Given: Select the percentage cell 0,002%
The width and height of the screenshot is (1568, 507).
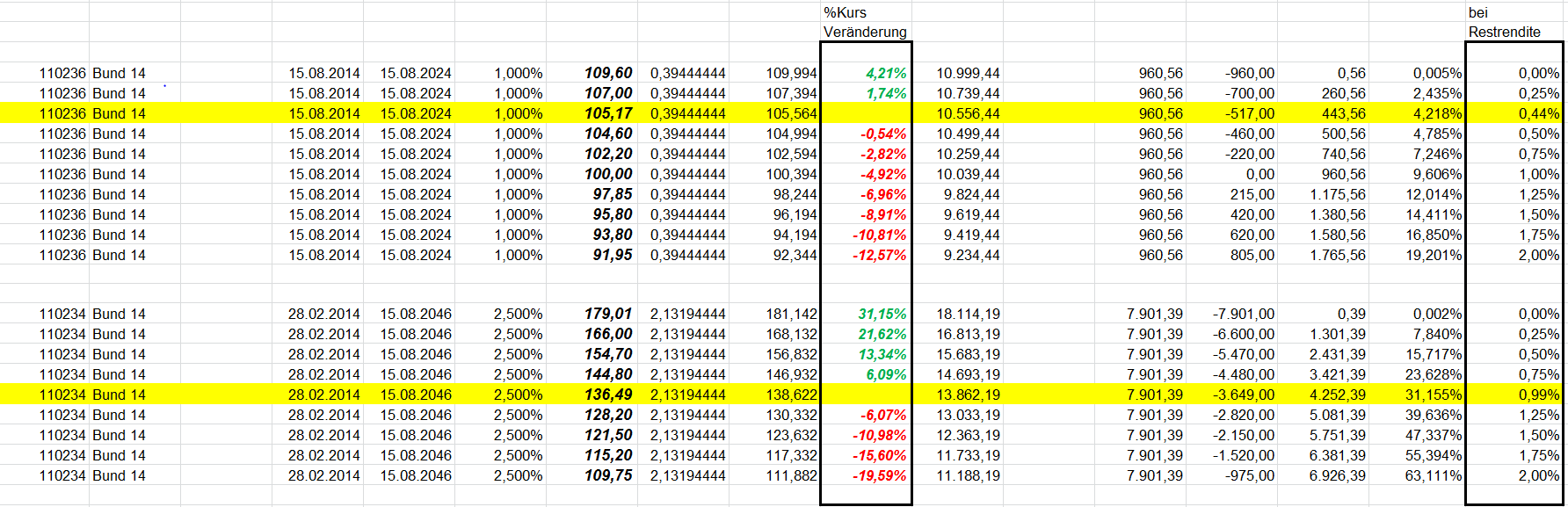Looking at the screenshot, I should tap(1417, 314).
